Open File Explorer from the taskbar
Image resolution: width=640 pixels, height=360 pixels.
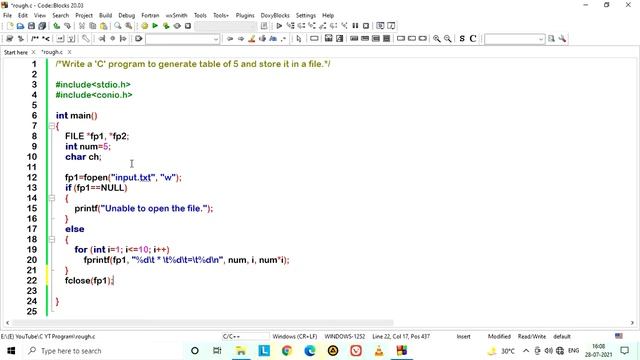[x=241, y=351]
